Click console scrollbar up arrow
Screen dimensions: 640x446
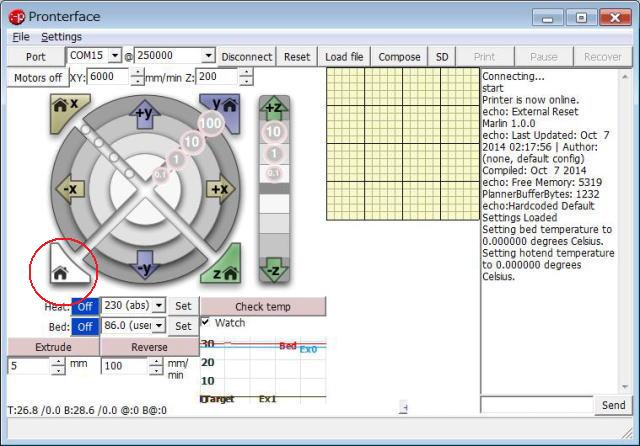coord(624,76)
